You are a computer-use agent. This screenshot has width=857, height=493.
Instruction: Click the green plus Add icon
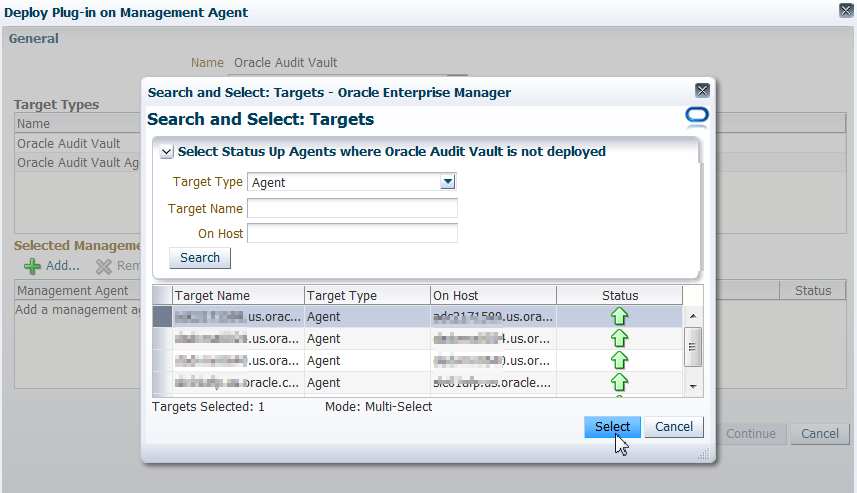pyautogui.click(x=32, y=266)
